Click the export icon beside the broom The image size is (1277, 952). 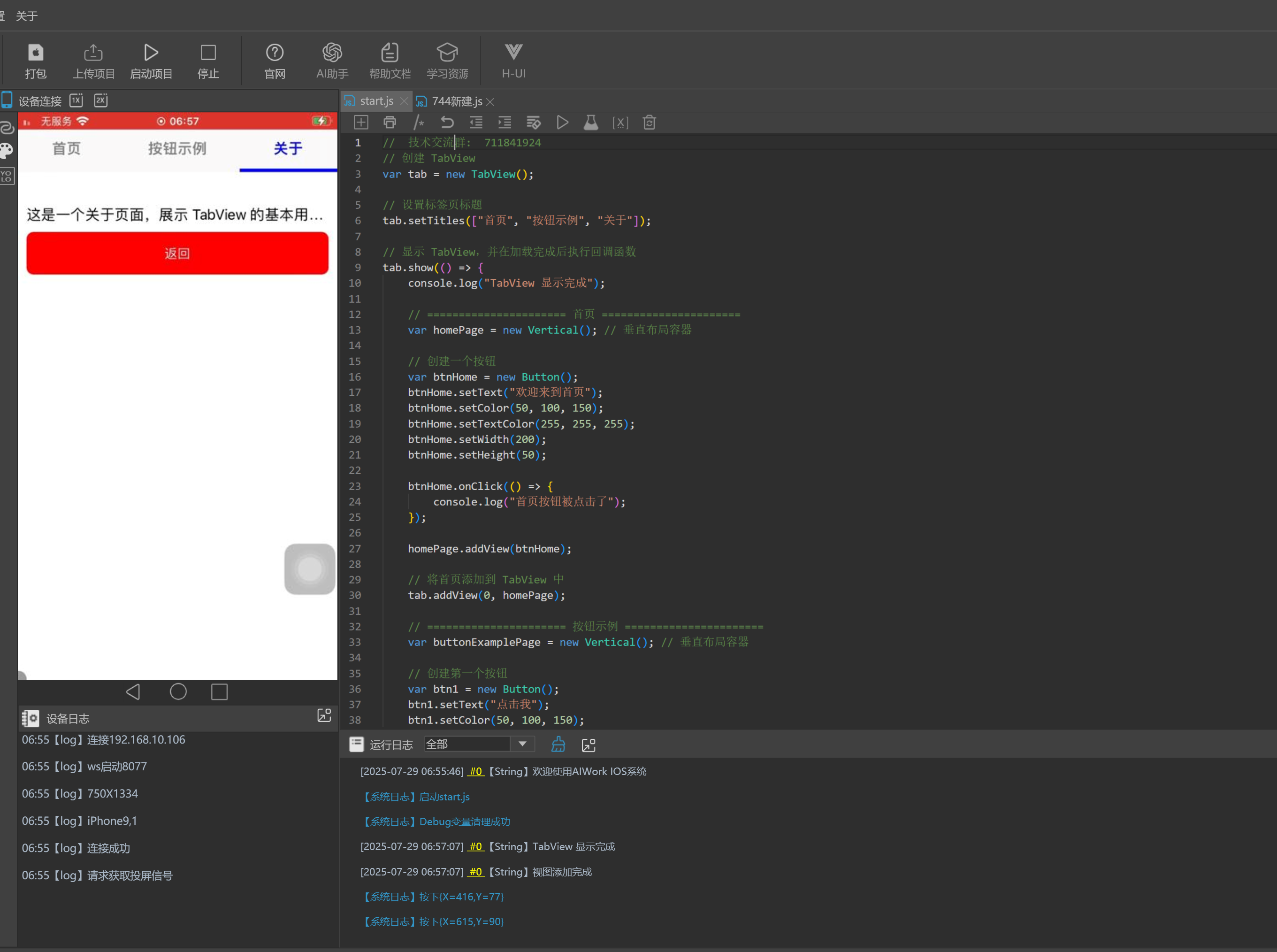coord(589,745)
